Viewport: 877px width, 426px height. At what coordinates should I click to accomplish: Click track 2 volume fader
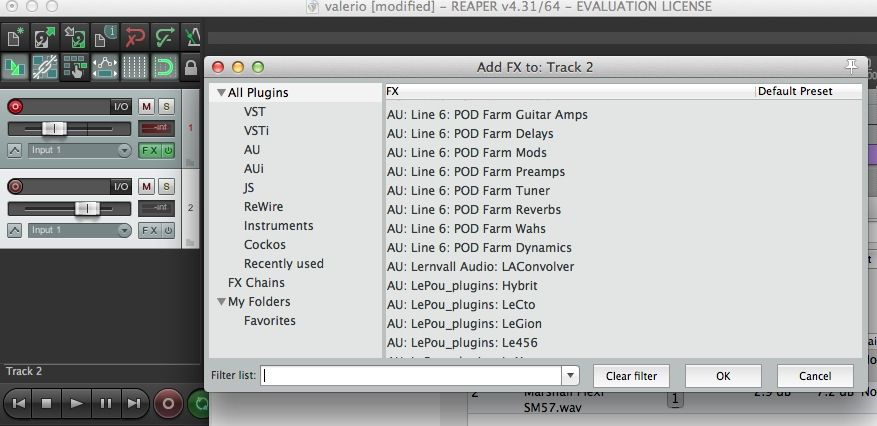coord(87,209)
